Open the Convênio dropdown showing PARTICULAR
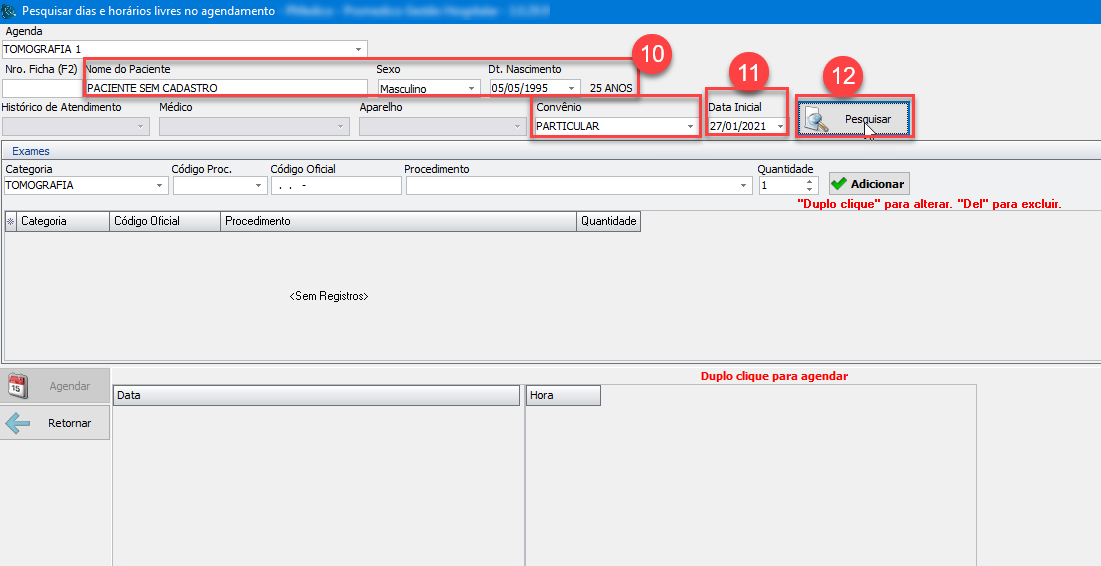1101x566 pixels. tap(689, 127)
